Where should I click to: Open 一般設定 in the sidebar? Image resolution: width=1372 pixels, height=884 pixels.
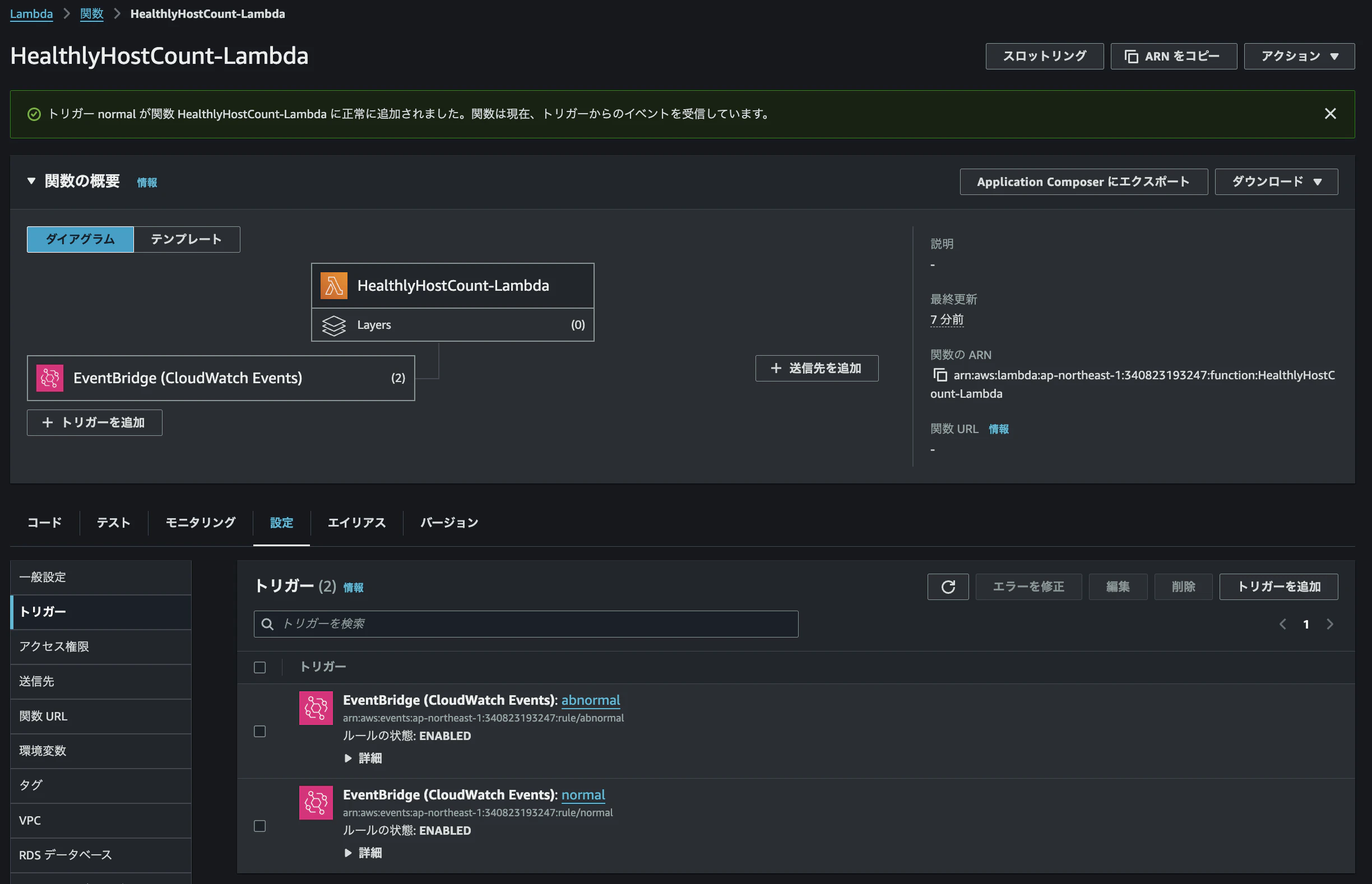[101, 578]
